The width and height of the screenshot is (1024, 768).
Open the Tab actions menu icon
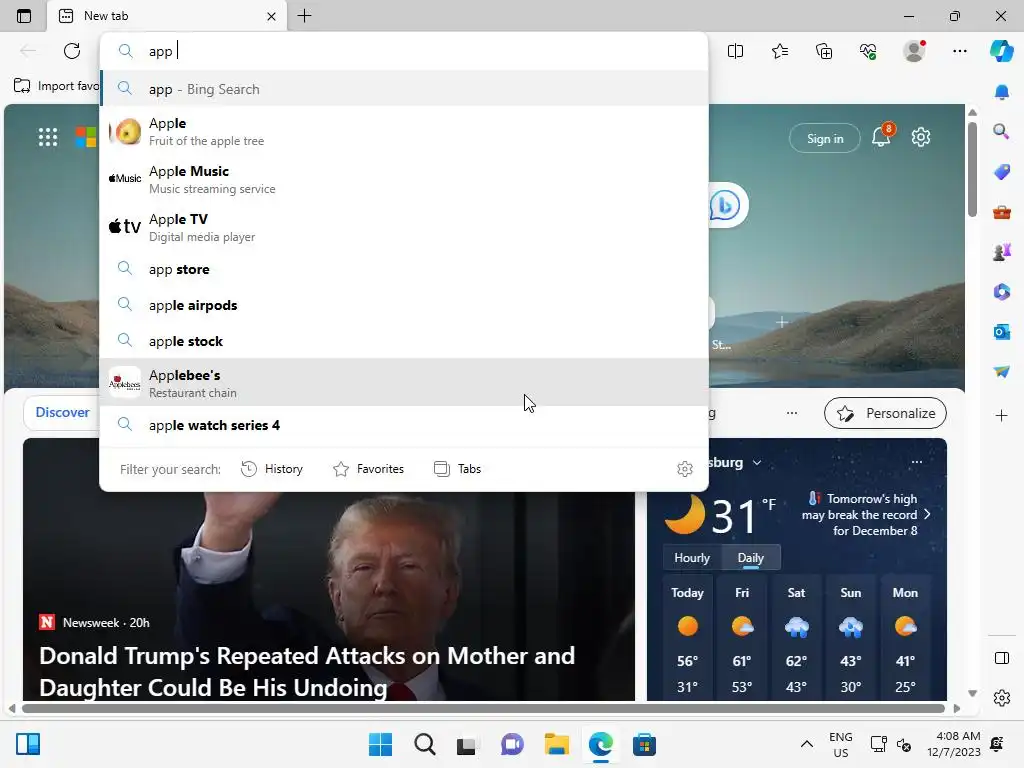pyautogui.click(x=24, y=16)
